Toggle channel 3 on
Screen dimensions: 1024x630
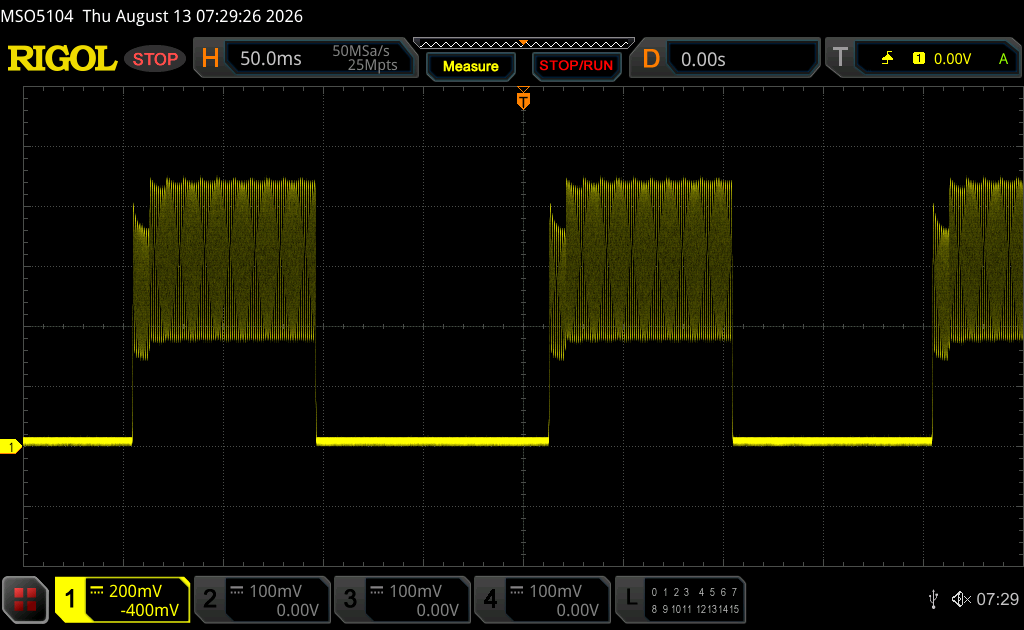point(350,599)
